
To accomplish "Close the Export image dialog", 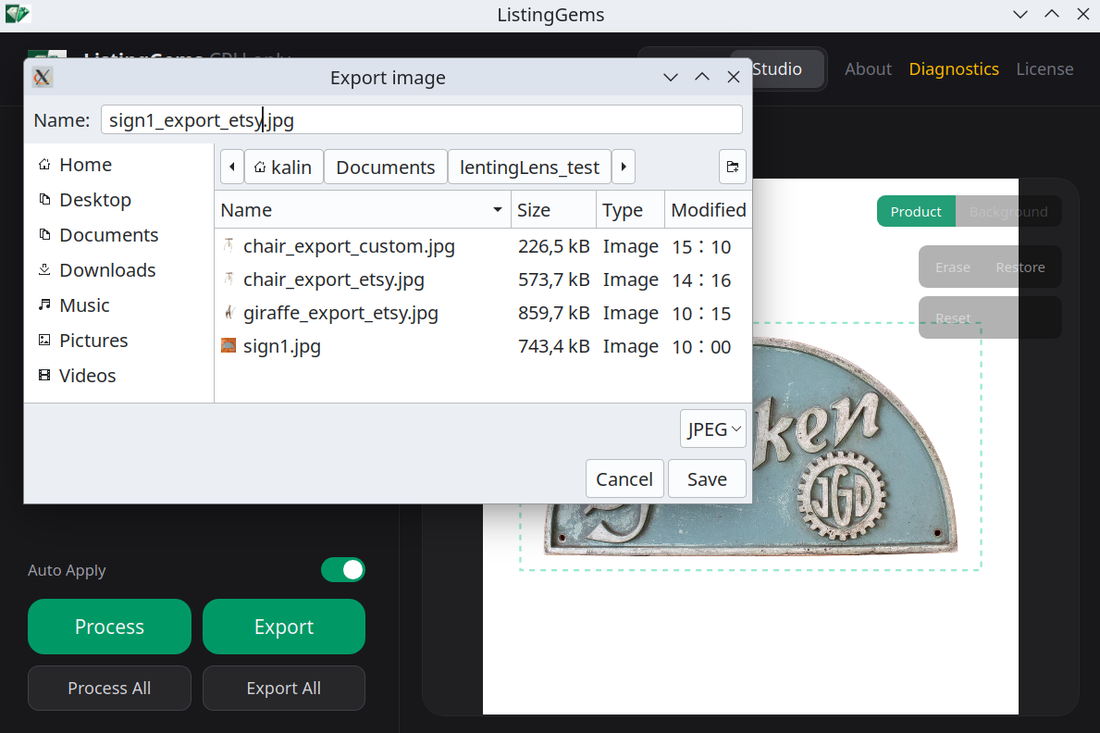I will tap(733, 77).
